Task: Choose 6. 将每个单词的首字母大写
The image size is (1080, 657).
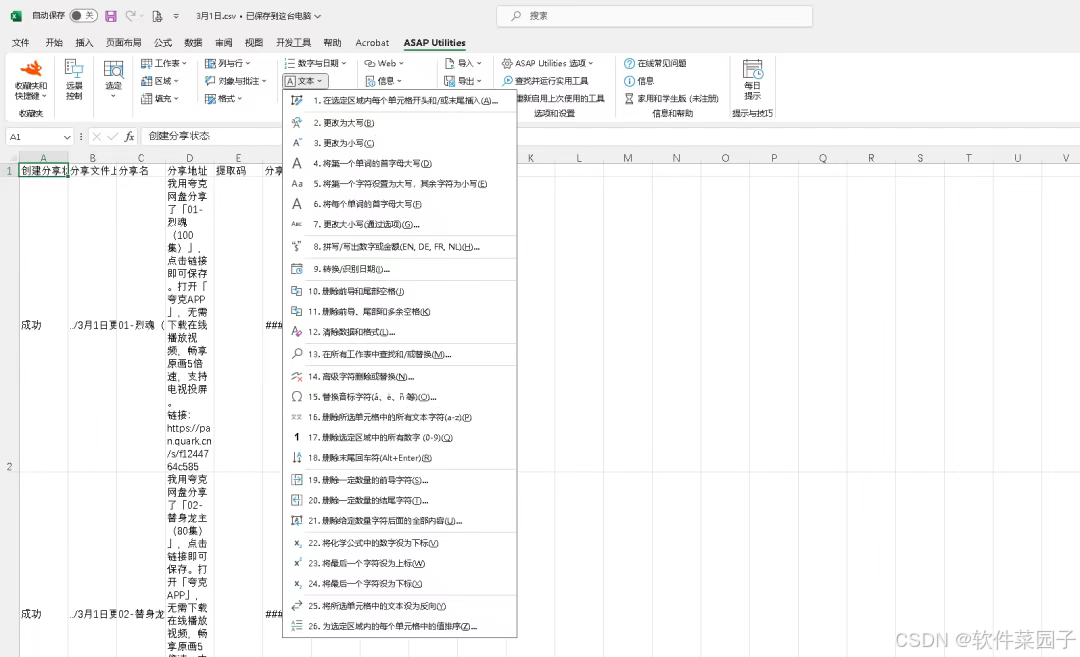Action: 399,204
